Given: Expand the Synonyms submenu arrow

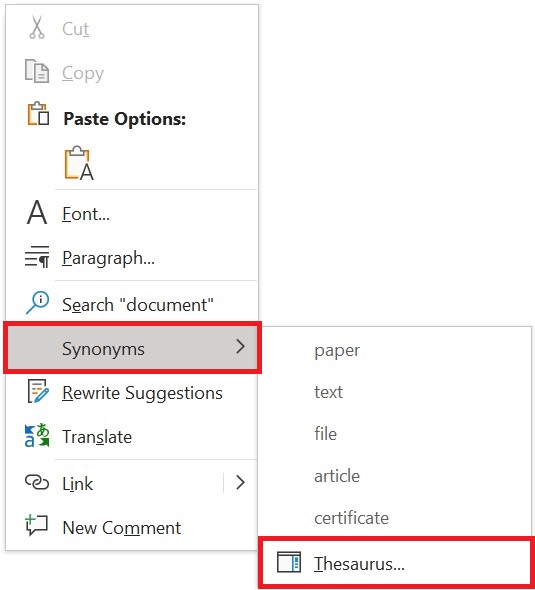Looking at the screenshot, I should 240,346.
